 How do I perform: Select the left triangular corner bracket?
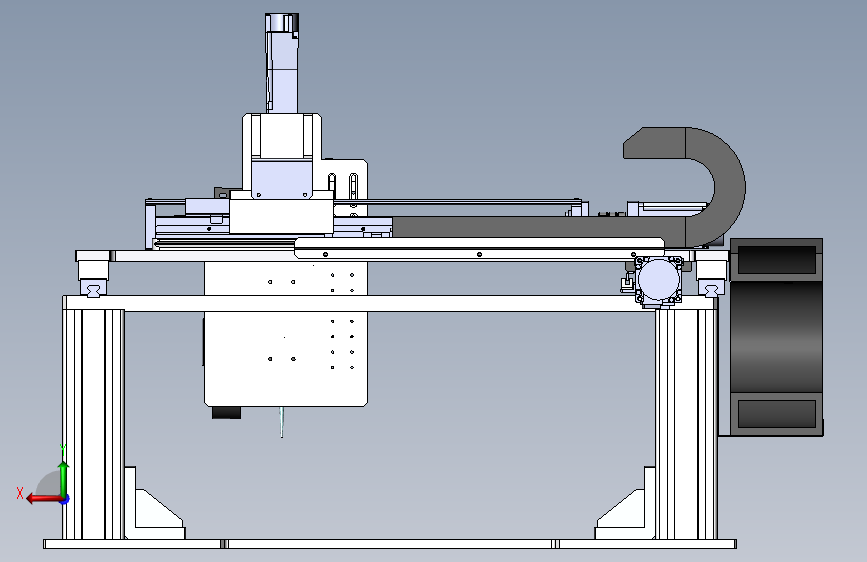[x=154, y=504]
